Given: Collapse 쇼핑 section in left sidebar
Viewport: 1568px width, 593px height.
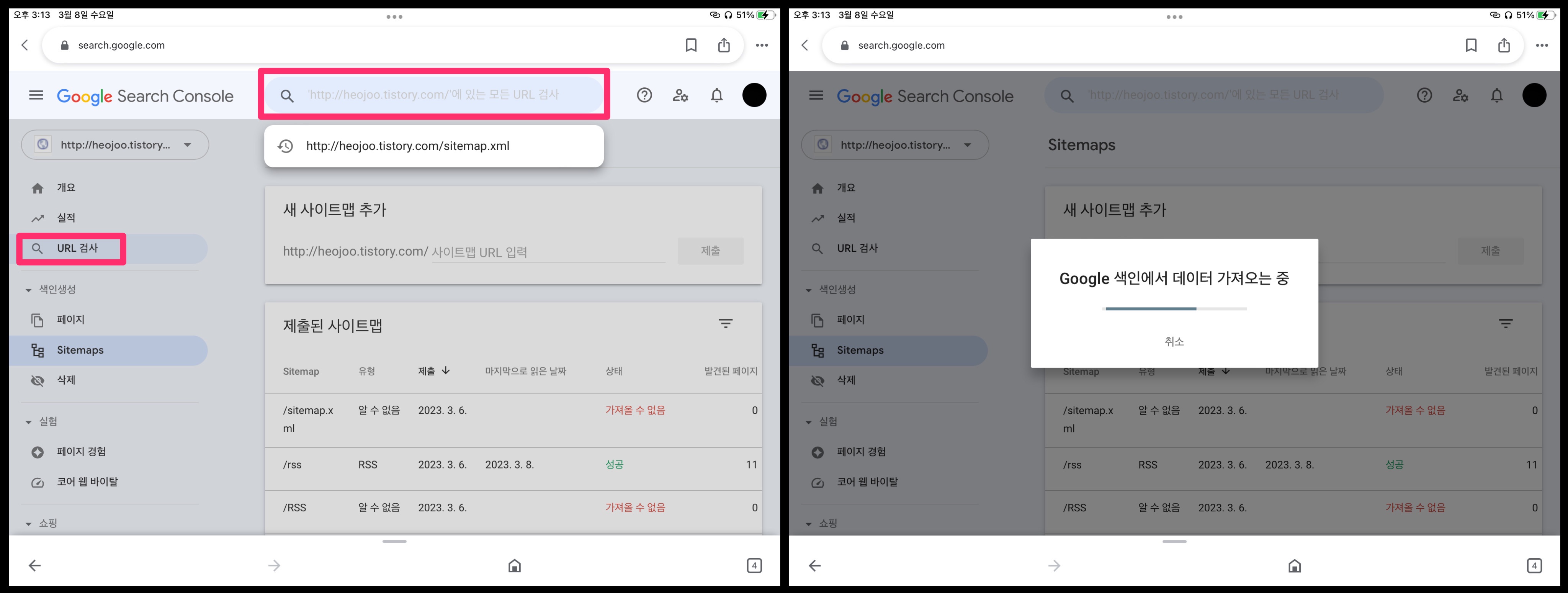Looking at the screenshot, I should pos(29,524).
